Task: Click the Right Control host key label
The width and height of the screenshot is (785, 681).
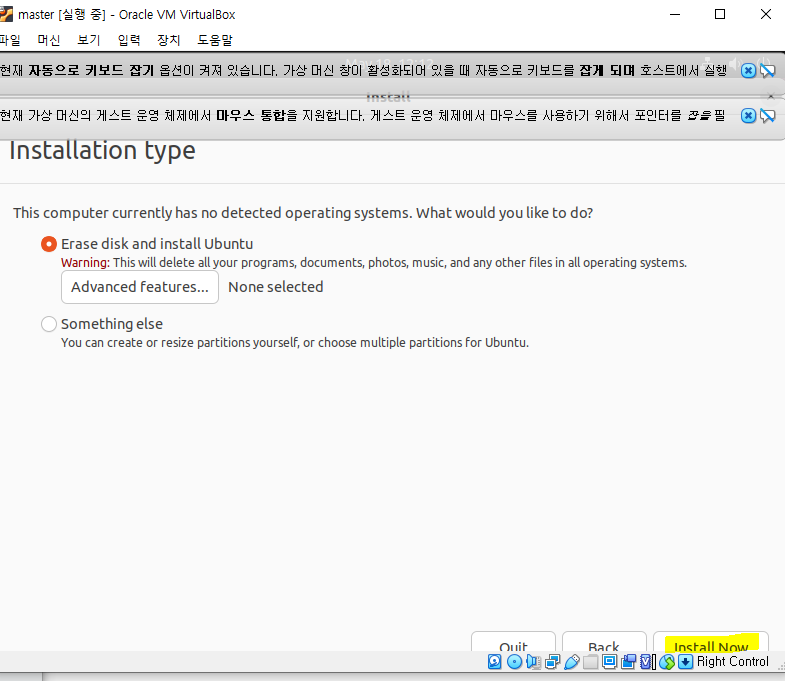Action: [x=732, y=661]
